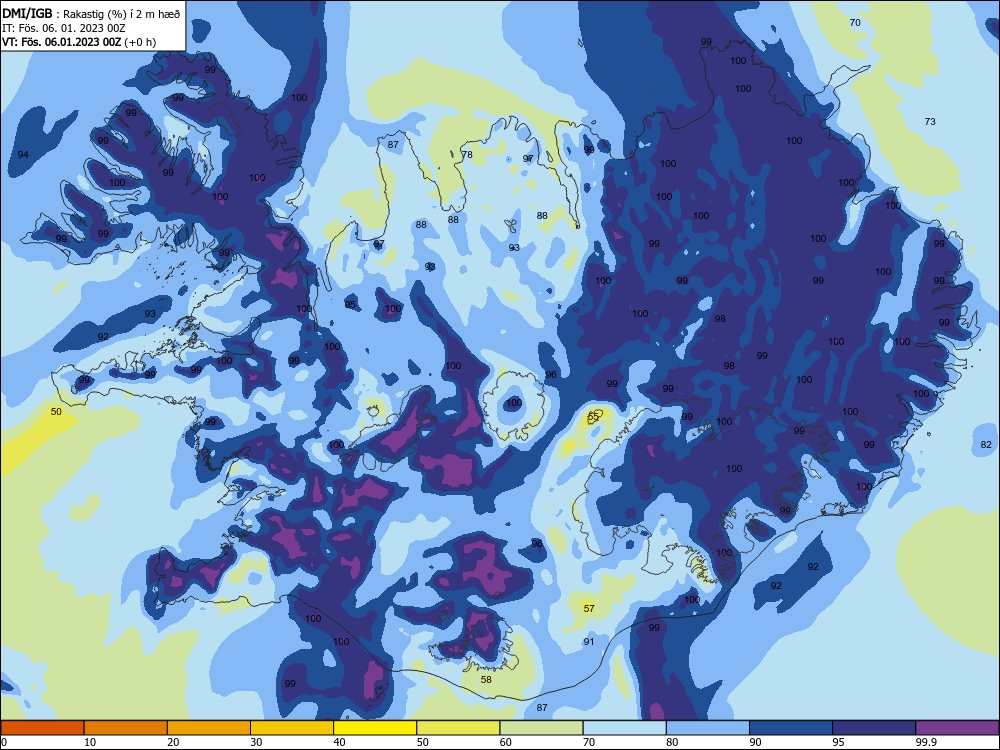Click the map value "55" in the yellow patch
Viewport: 1000px width, 750px height.
[593, 416]
